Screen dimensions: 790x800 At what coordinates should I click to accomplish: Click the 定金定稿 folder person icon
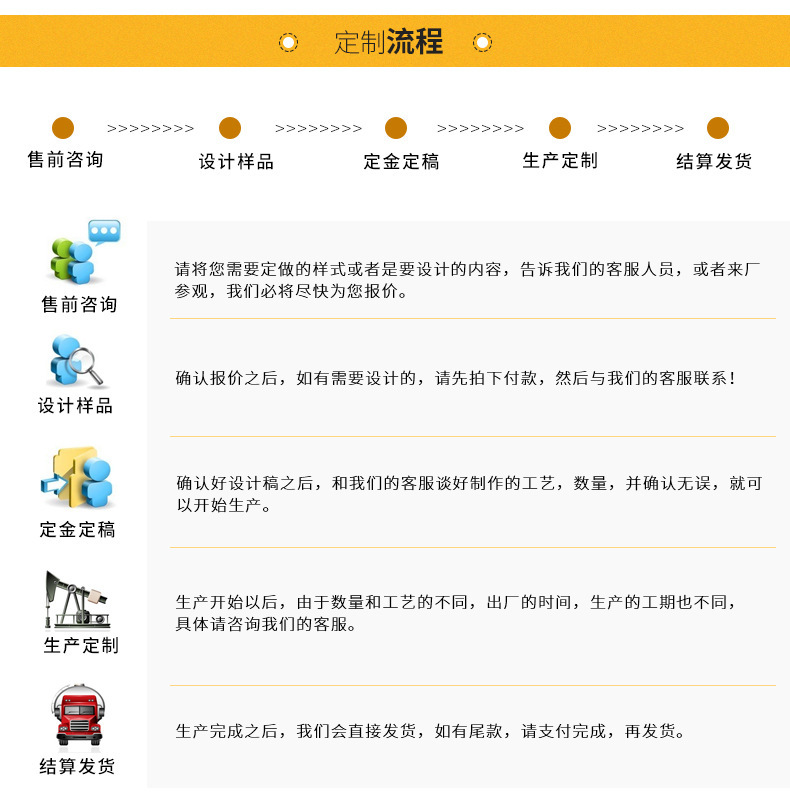(x=77, y=477)
